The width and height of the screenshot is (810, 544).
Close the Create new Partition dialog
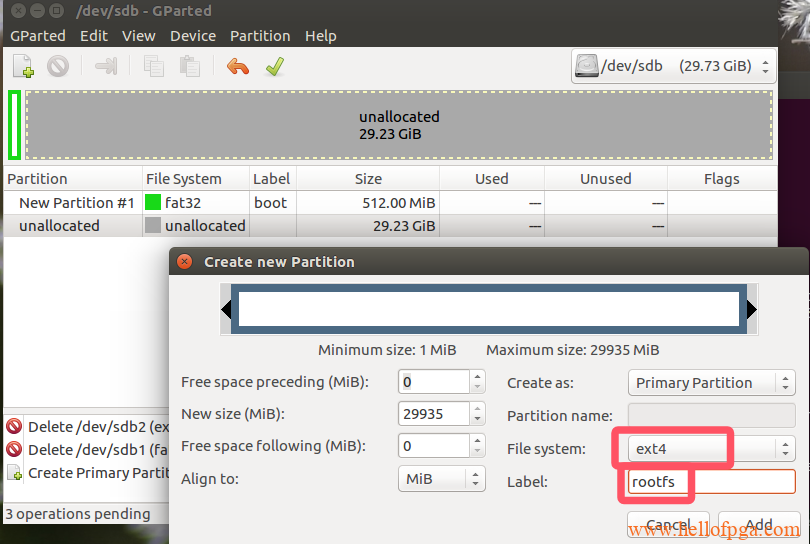pyautogui.click(x=184, y=261)
